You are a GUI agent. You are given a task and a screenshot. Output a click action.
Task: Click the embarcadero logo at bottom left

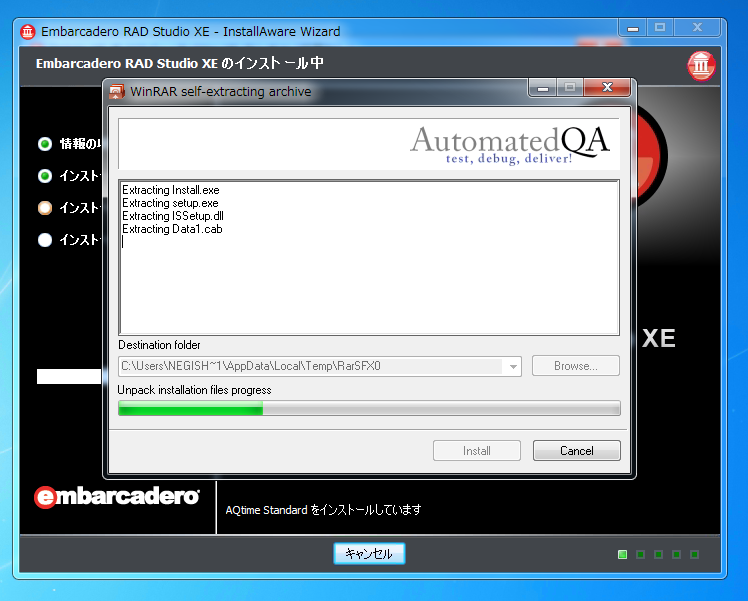116,497
